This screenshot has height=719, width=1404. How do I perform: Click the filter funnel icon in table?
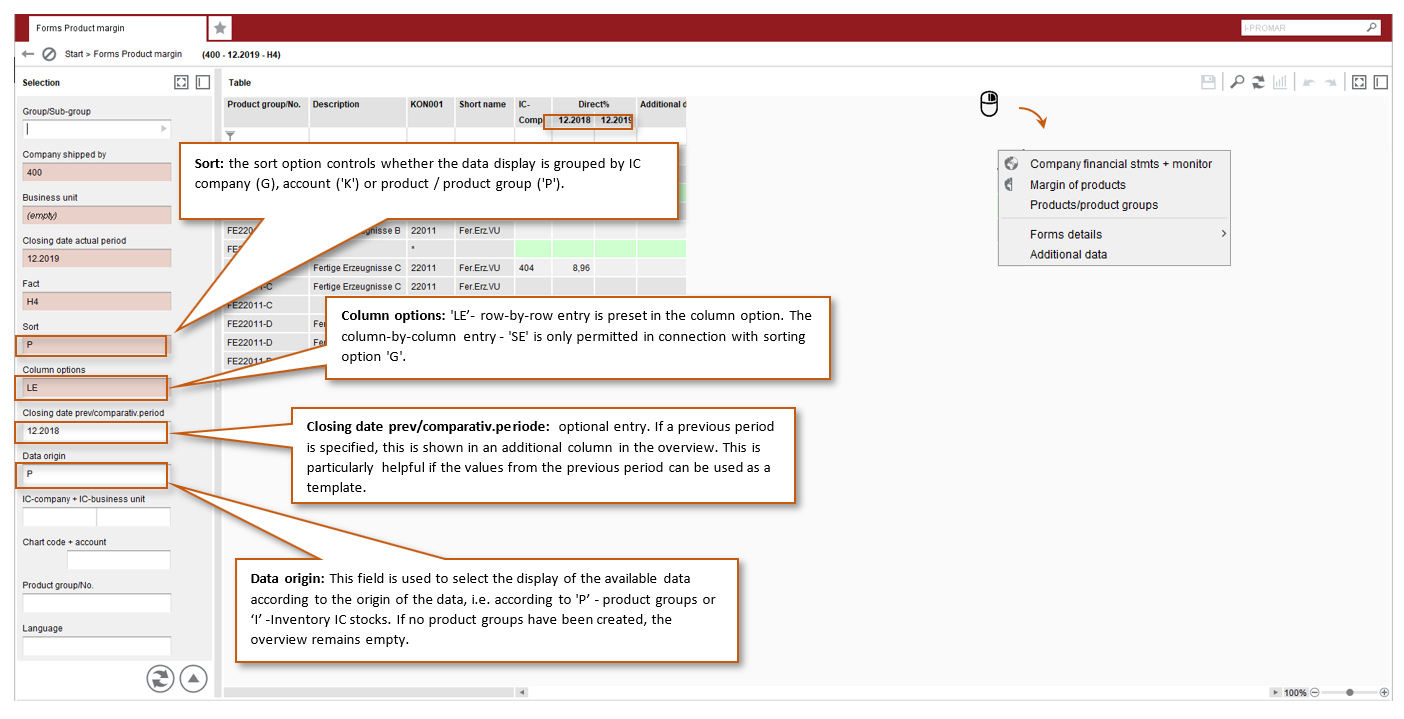pos(230,135)
